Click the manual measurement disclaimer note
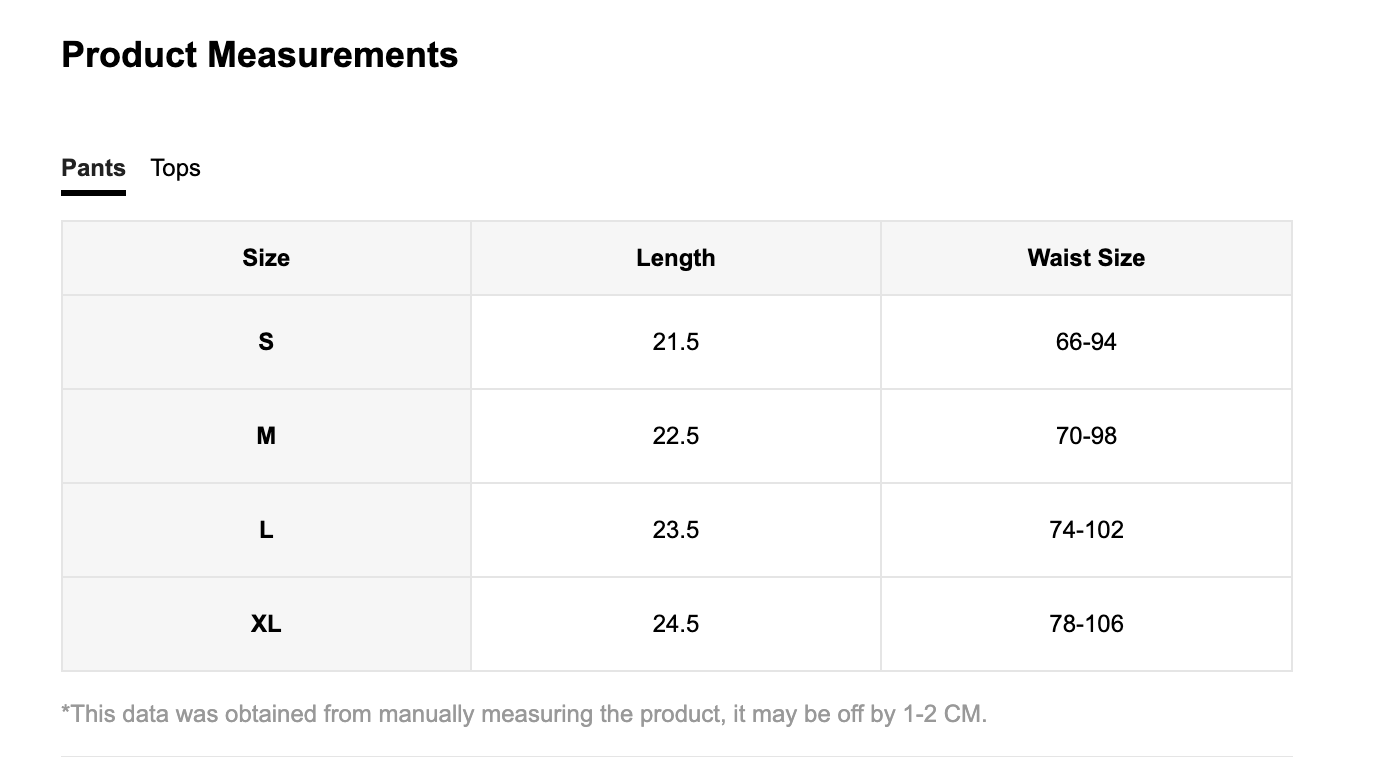 point(524,714)
